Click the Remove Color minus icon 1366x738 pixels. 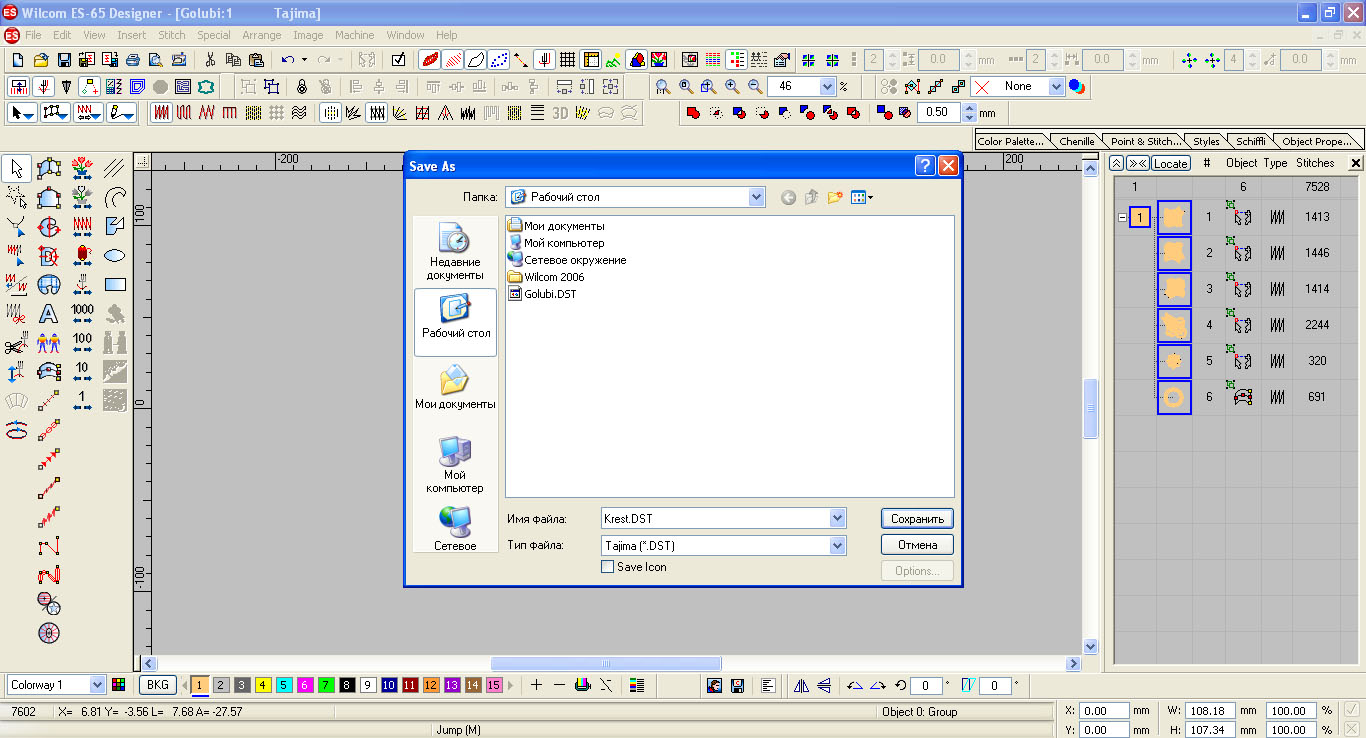click(559, 685)
